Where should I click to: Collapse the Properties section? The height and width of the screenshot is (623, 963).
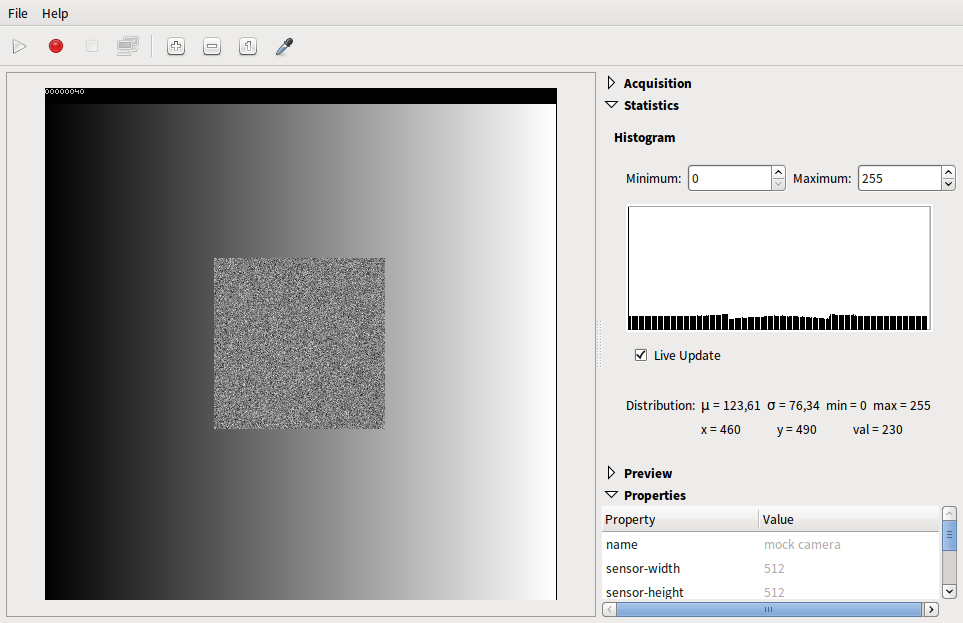click(x=612, y=495)
